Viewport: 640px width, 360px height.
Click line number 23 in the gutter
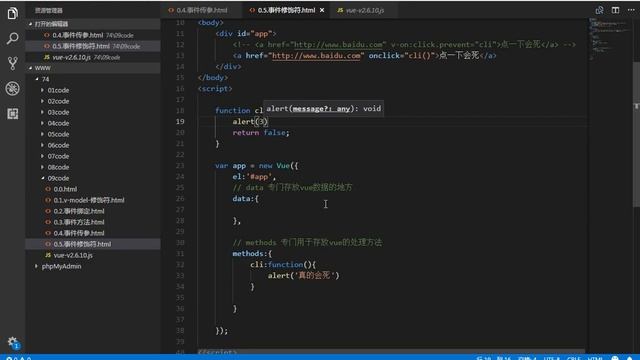(x=180, y=166)
